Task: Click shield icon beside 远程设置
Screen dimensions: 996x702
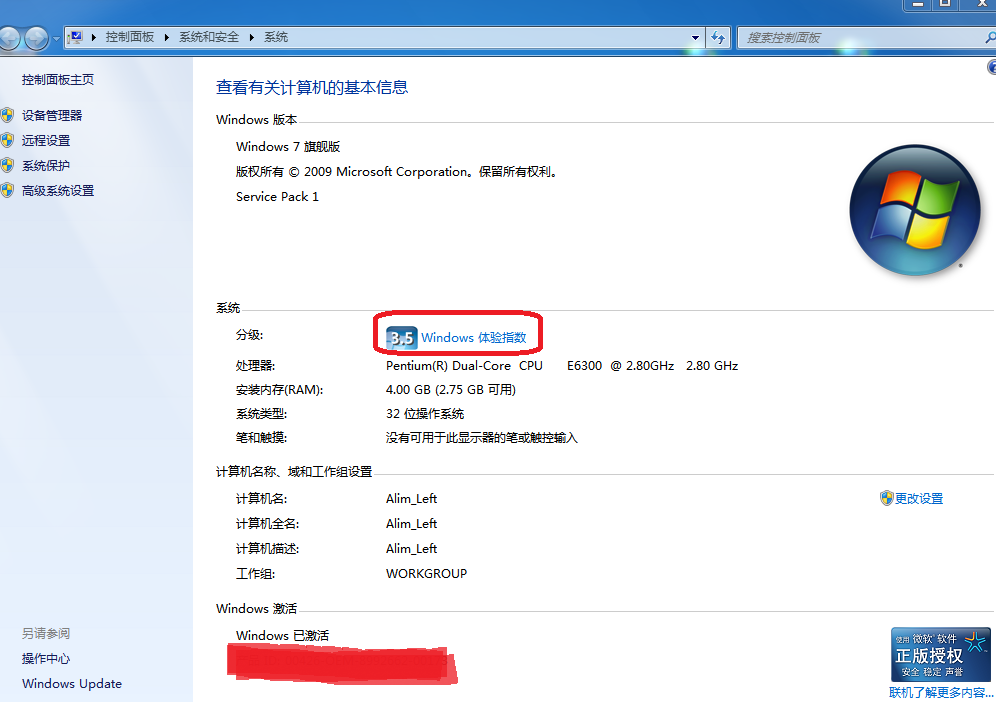Action: [8, 140]
